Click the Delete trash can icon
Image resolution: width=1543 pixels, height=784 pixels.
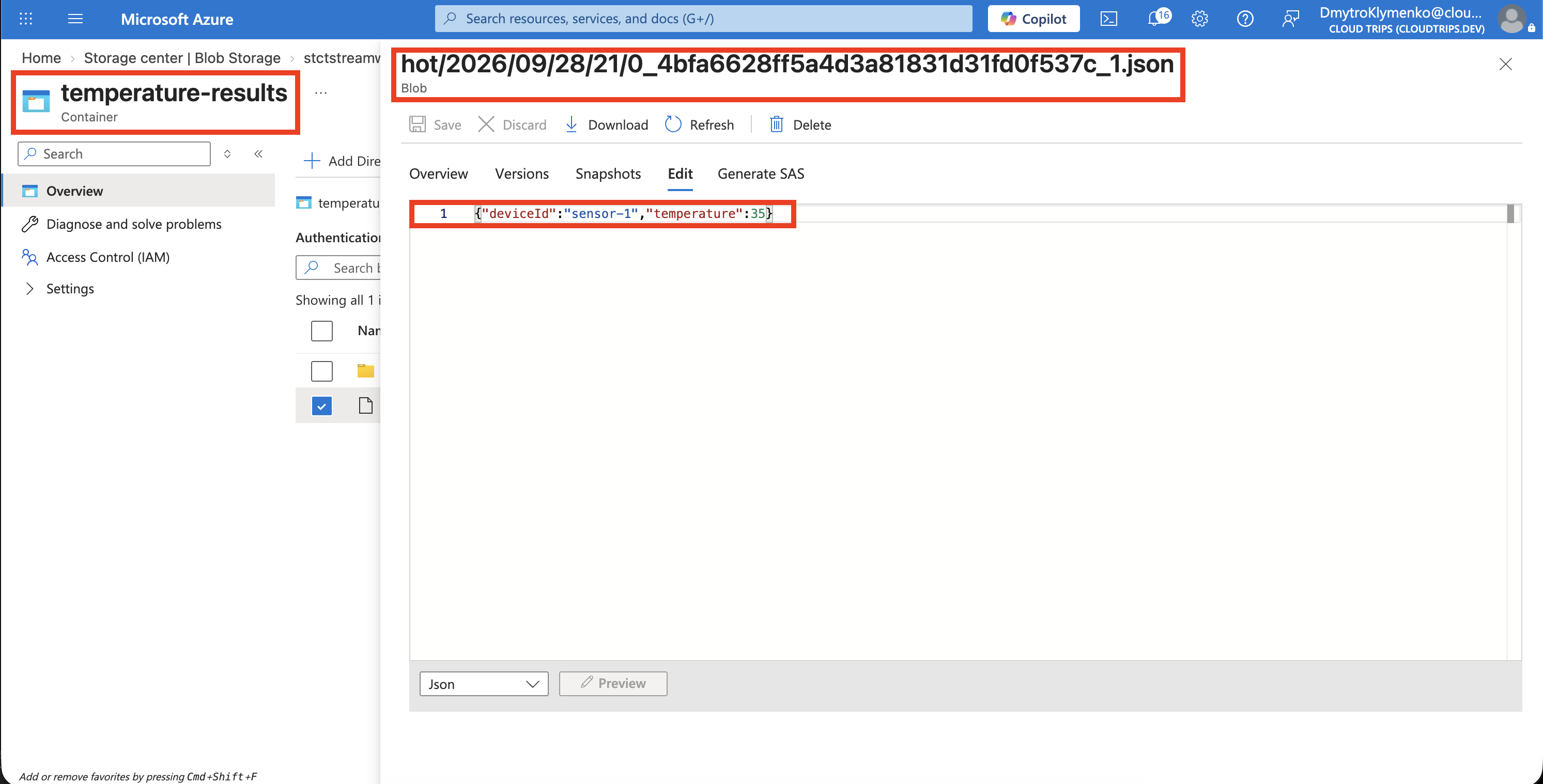776,124
